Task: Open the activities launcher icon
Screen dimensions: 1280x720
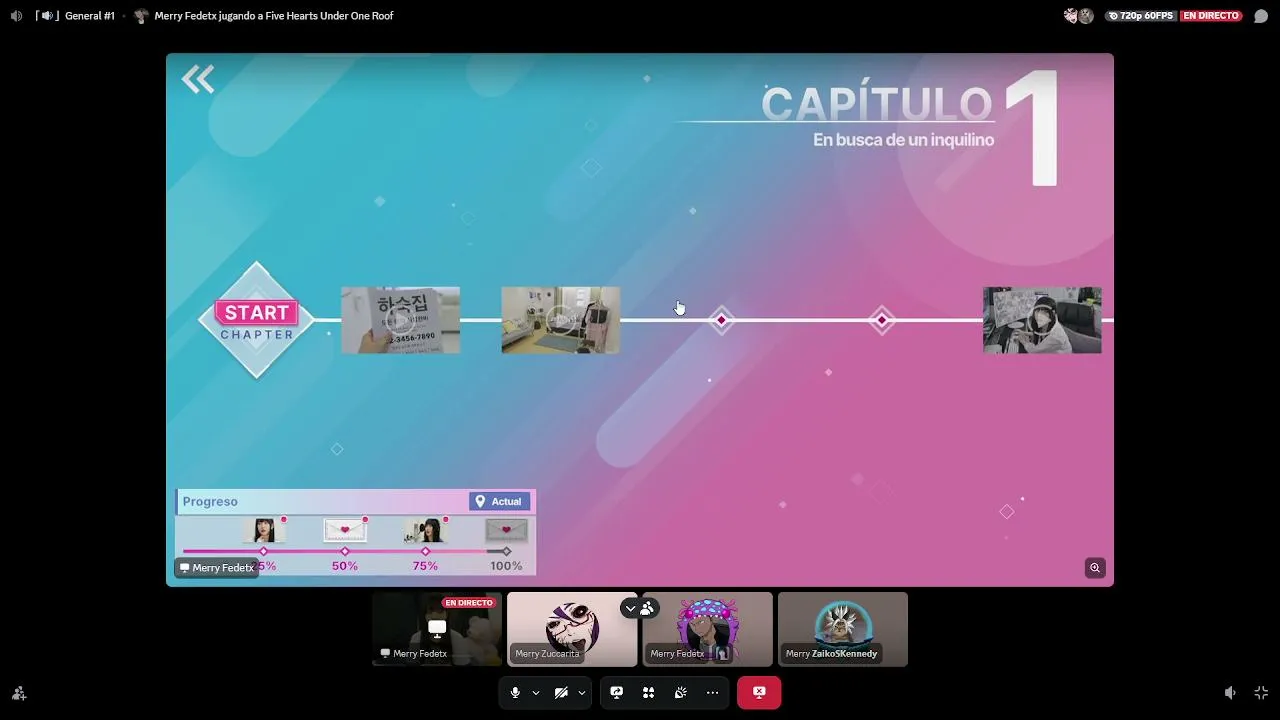Action: [649, 692]
